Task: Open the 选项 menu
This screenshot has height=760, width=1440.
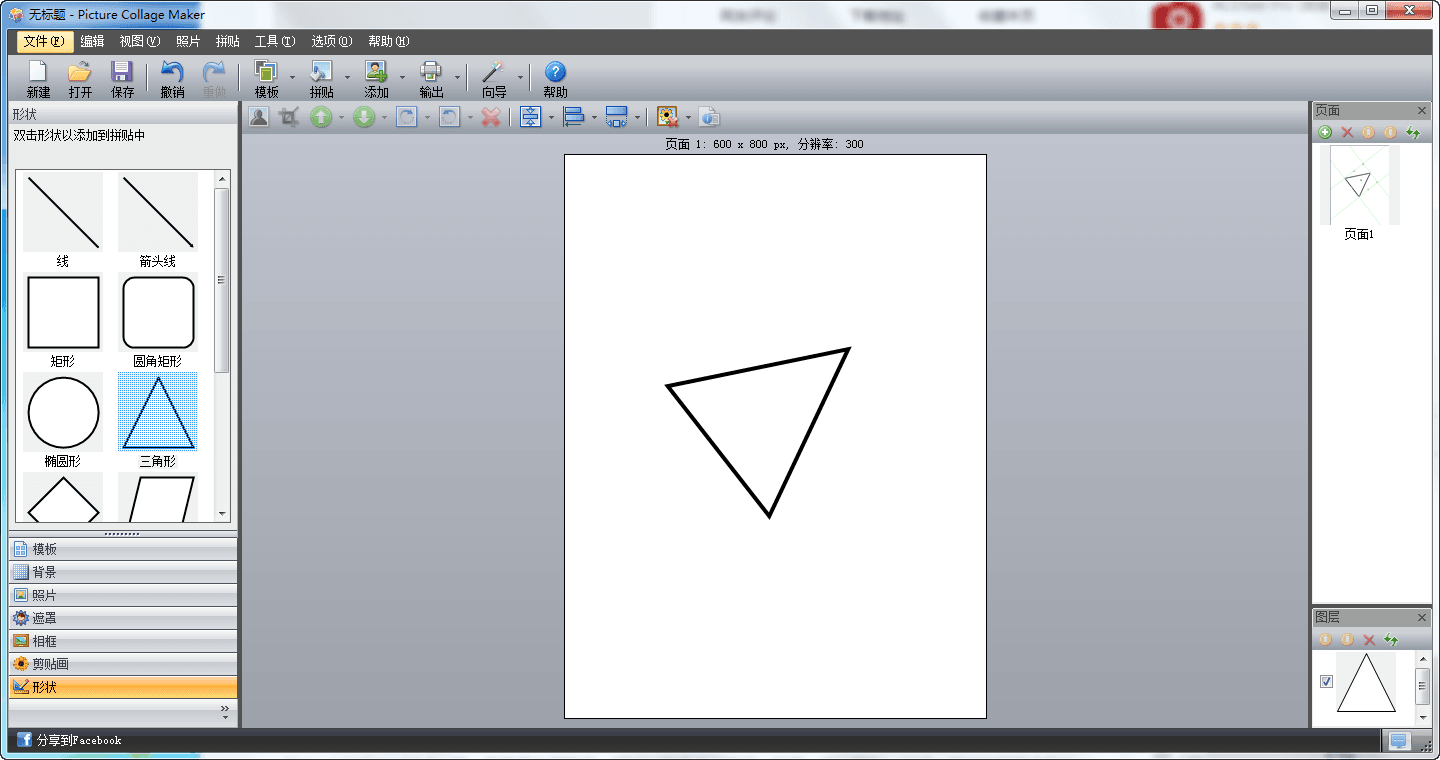Action: point(331,41)
